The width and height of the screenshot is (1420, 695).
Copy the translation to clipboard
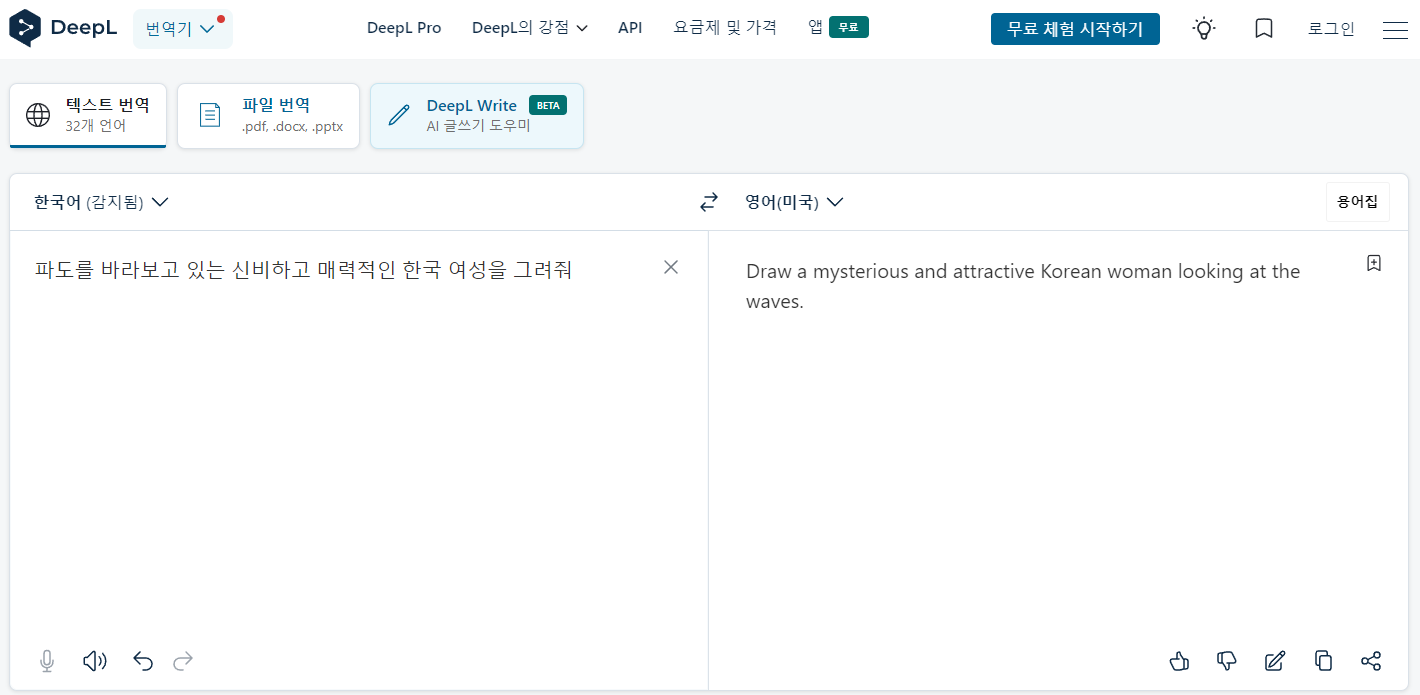point(1323,661)
